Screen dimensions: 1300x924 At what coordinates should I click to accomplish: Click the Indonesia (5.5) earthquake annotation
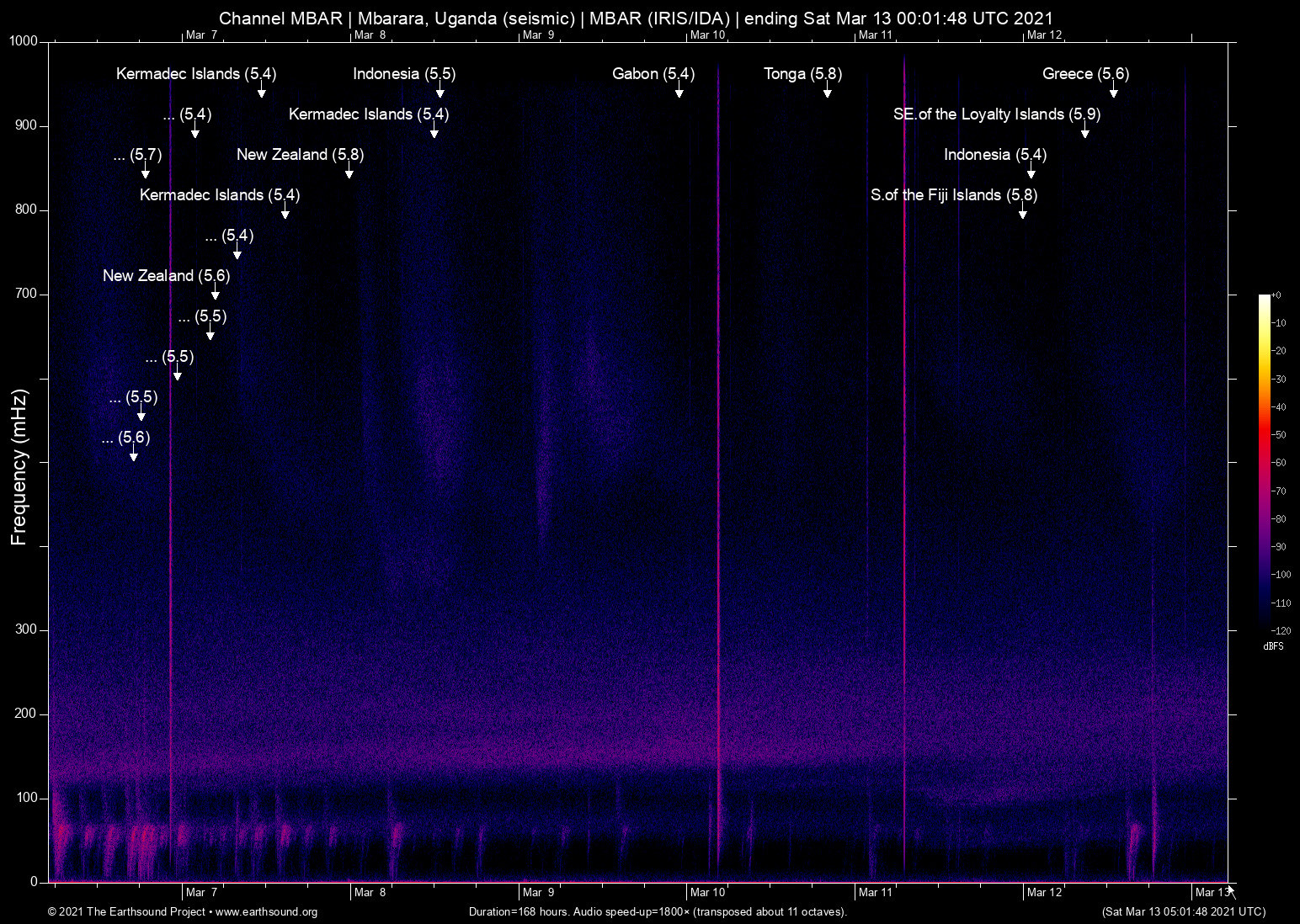coord(403,74)
